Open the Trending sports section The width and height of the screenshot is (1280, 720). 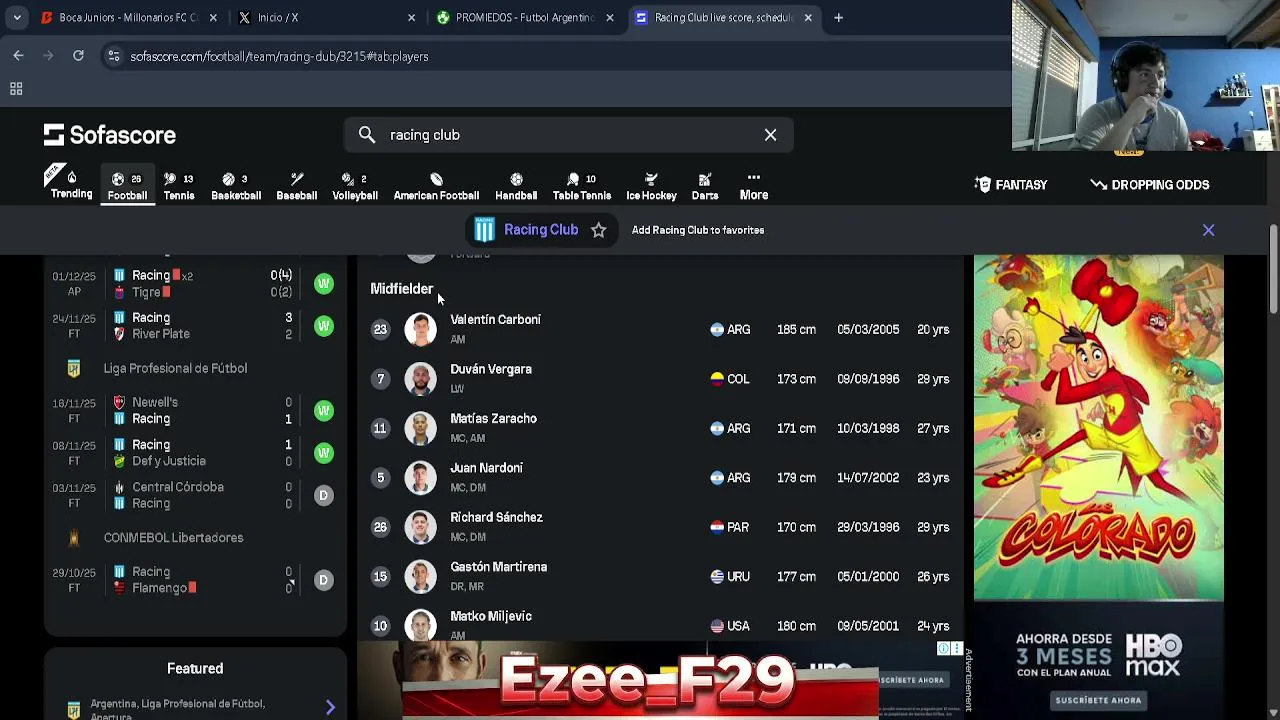click(71, 184)
